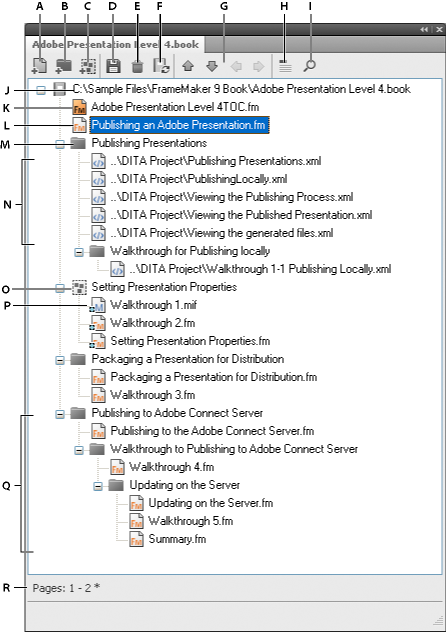Click the folder icon of Packaging a Presentation for Distribution
This screenshot has width=446, height=632.
[79, 359]
